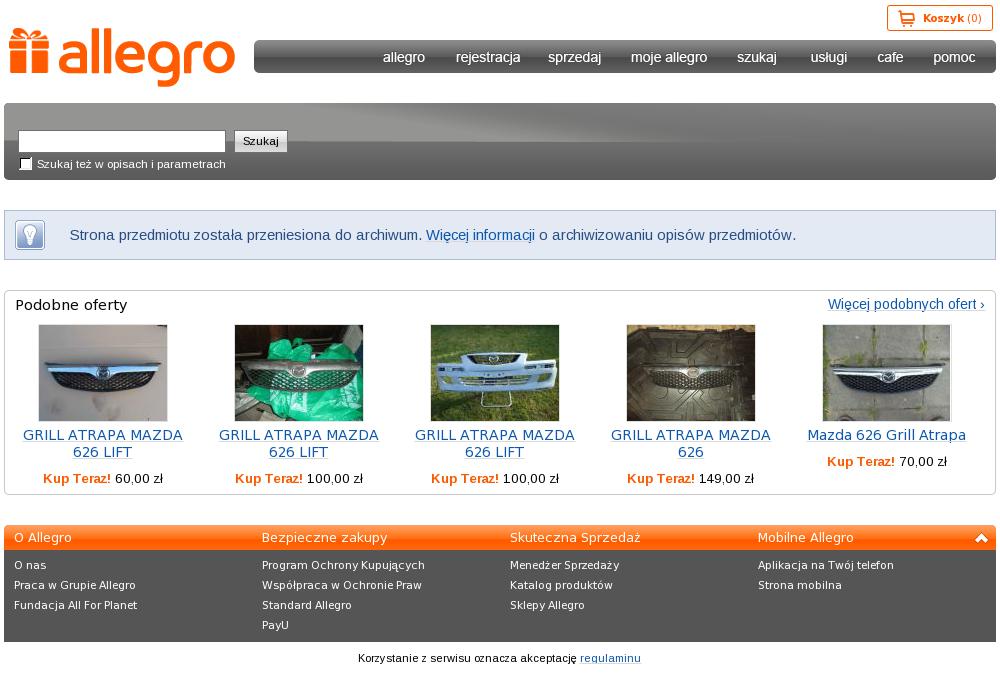
Task: Open the 'cafe' menu item
Action: (x=890, y=57)
